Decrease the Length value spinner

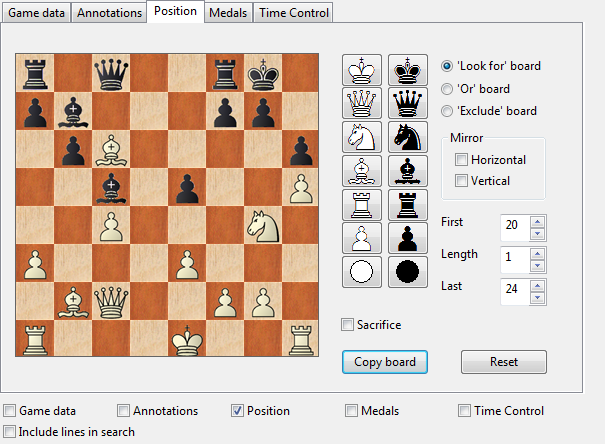pyautogui.click(x=537, y=266)
